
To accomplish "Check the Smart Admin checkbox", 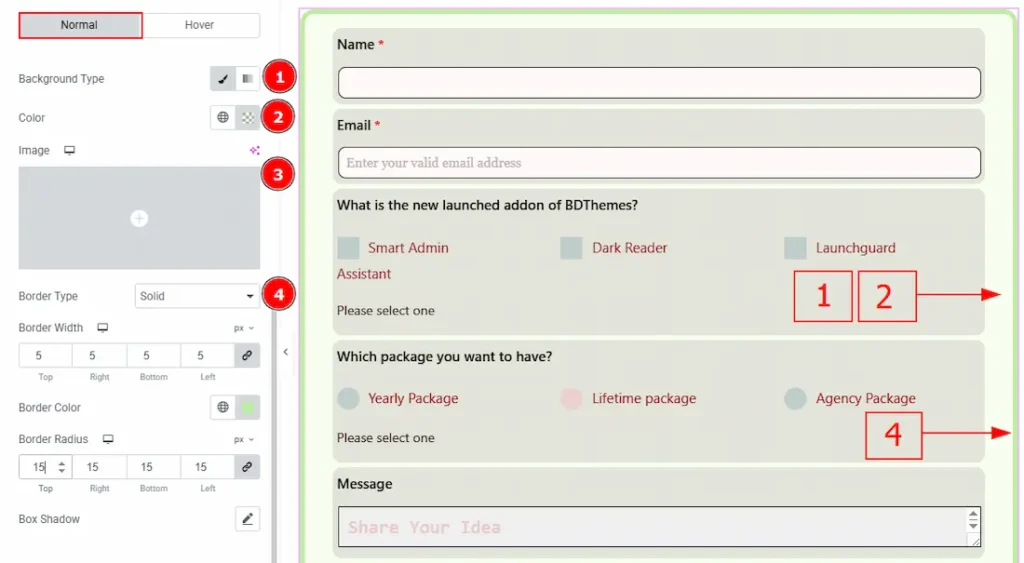I will 348,248.
